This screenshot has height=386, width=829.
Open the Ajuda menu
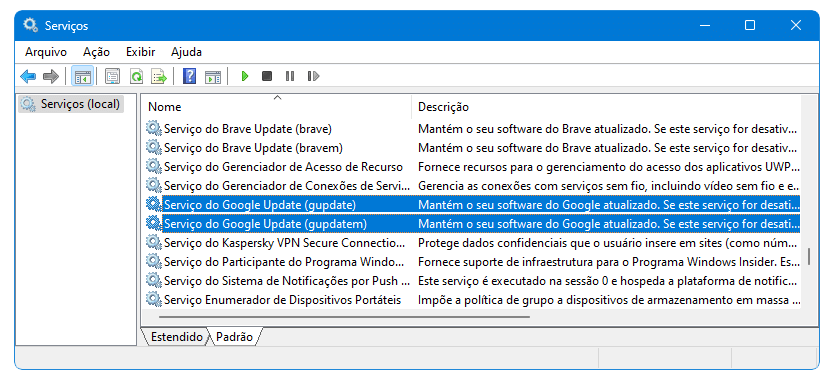(x=186, y=52)
